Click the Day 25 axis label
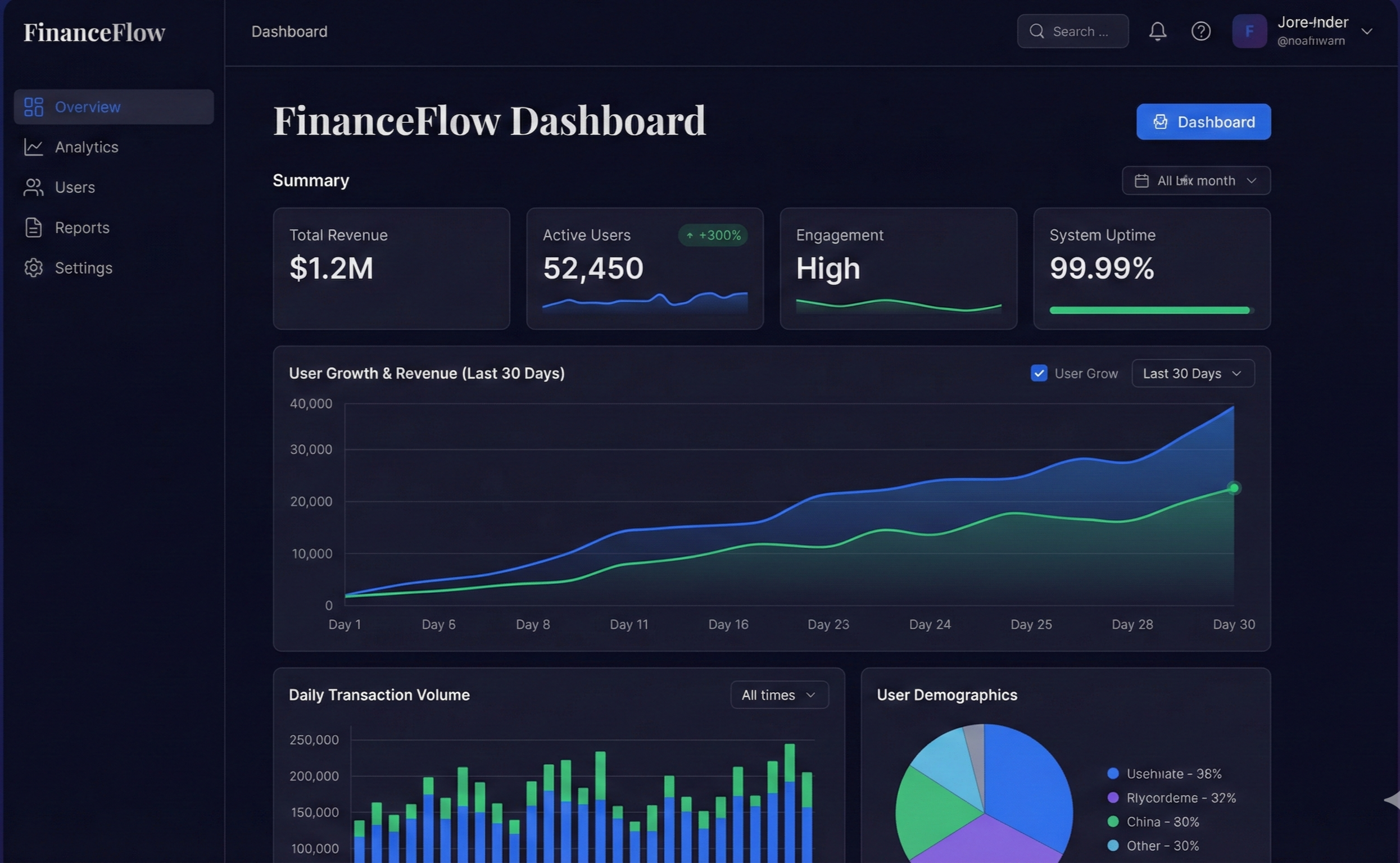 coord(1031,625)
